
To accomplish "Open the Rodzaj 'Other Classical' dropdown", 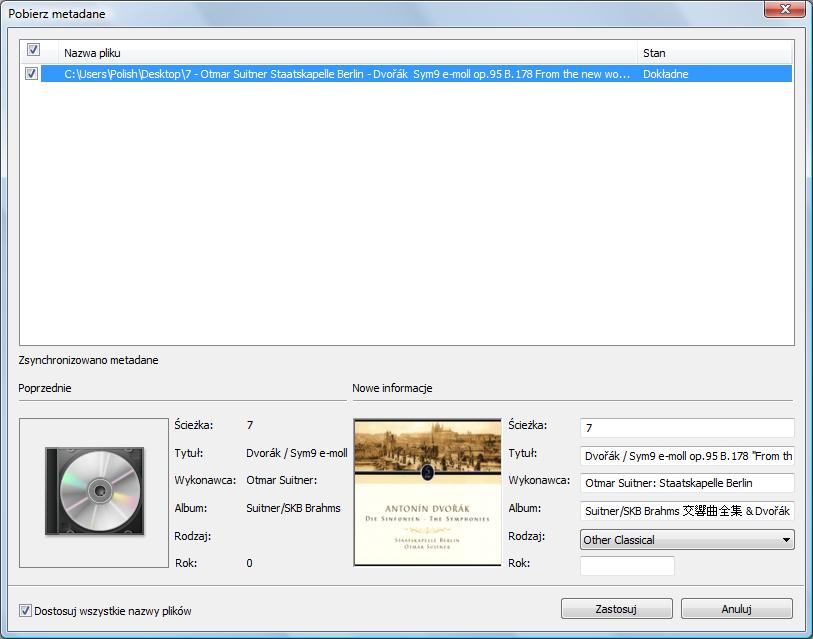I will (x=687, y=539).
